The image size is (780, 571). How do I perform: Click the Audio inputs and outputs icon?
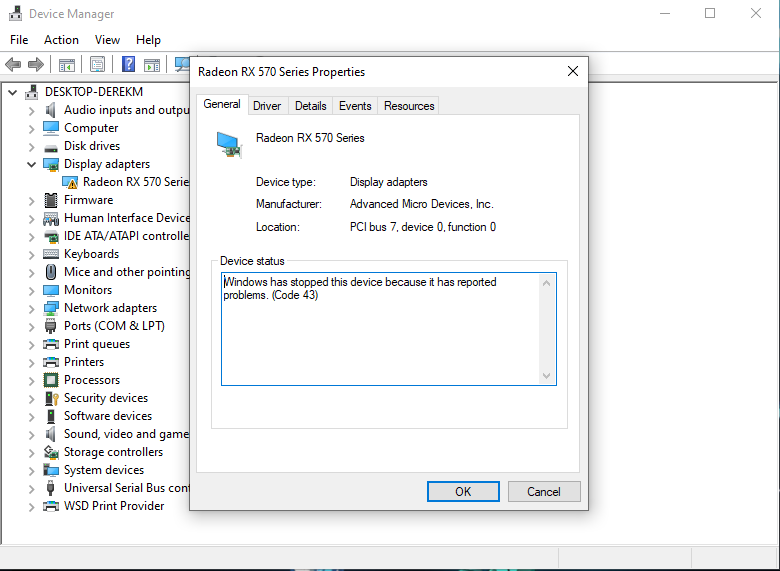pyautogui.click(x=51, y=110)
